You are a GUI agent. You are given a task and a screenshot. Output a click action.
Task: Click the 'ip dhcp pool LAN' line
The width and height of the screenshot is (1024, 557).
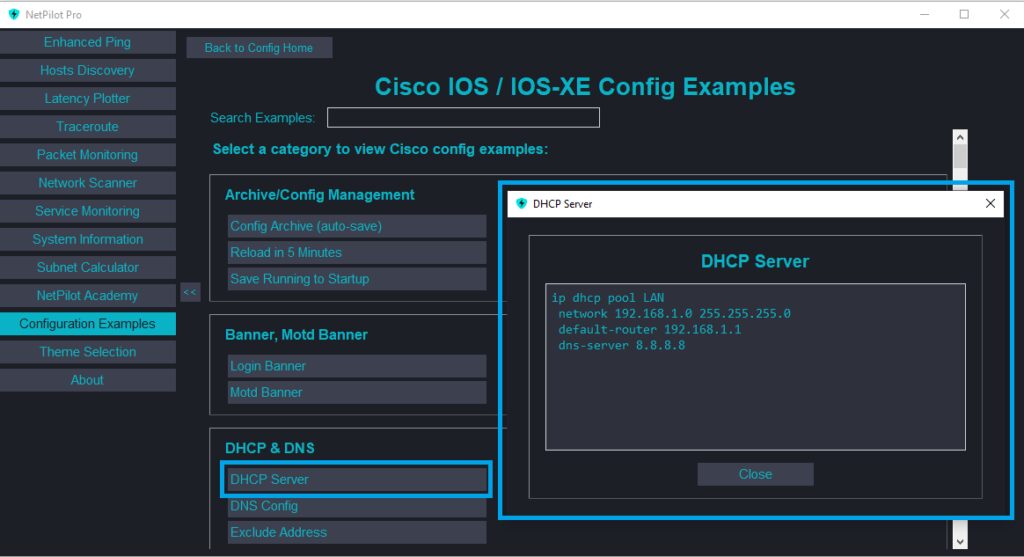click(607, 298)
